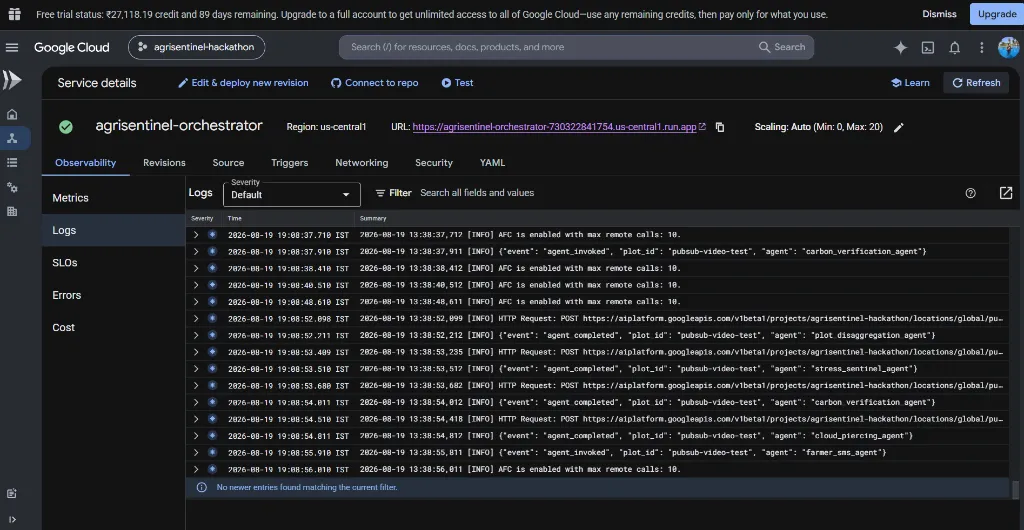1024x530 pixels.
Task: Open release notes icon in sidebar bottom
Action: coord(12,493)
